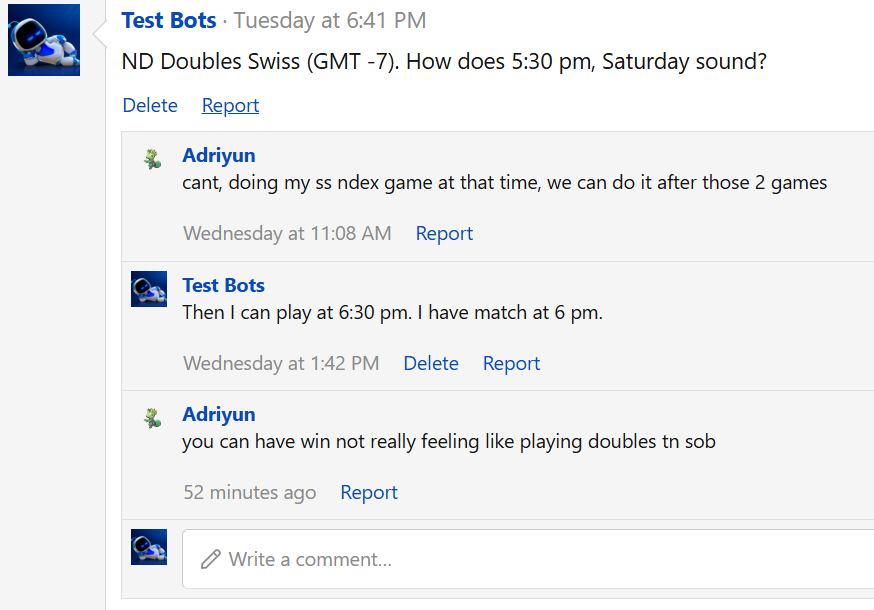
Task: Open Test Bots large profile avatar
Action: [x=44, y=40]
